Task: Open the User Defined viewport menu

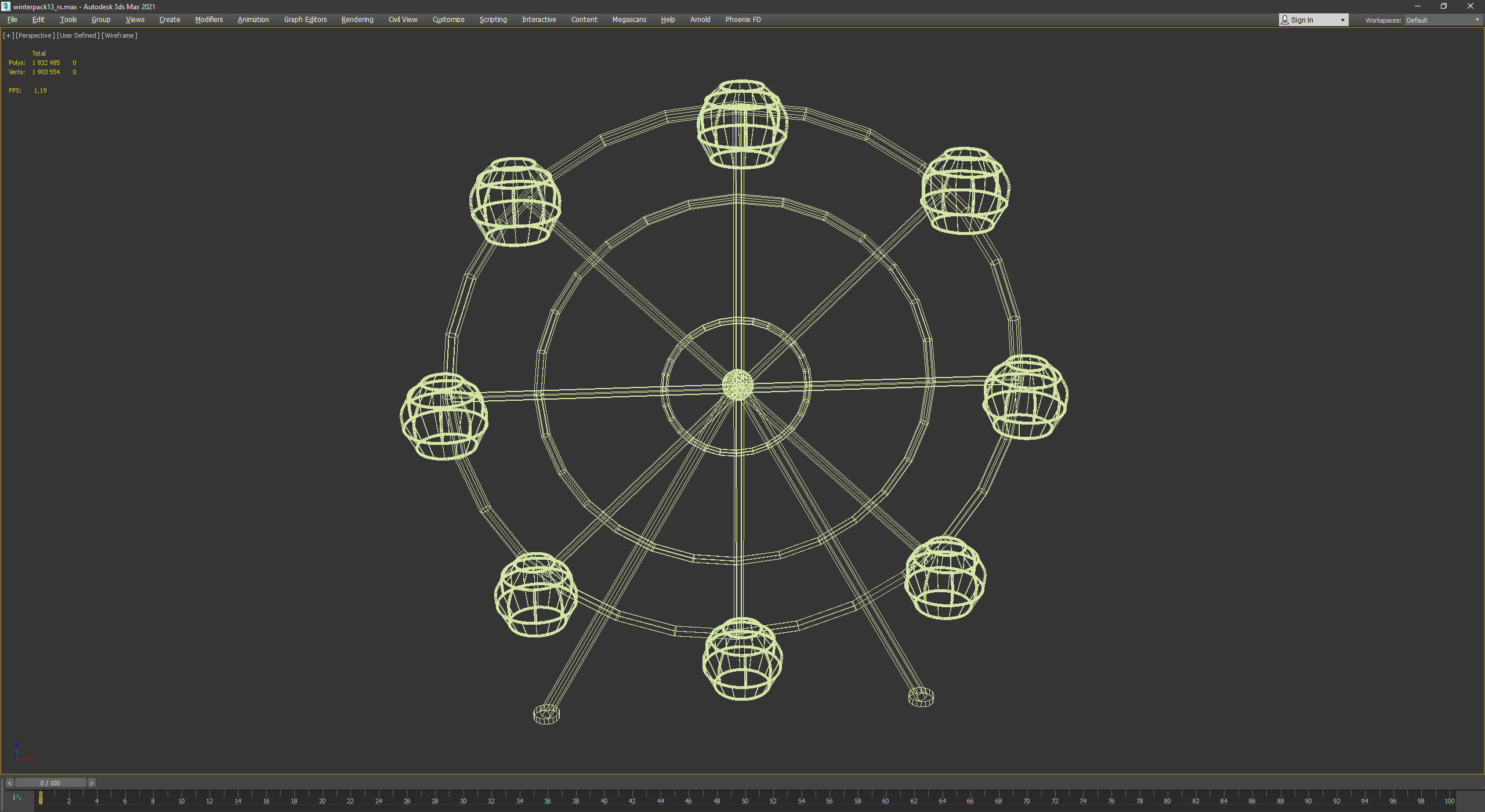Action: coord(78,35)
